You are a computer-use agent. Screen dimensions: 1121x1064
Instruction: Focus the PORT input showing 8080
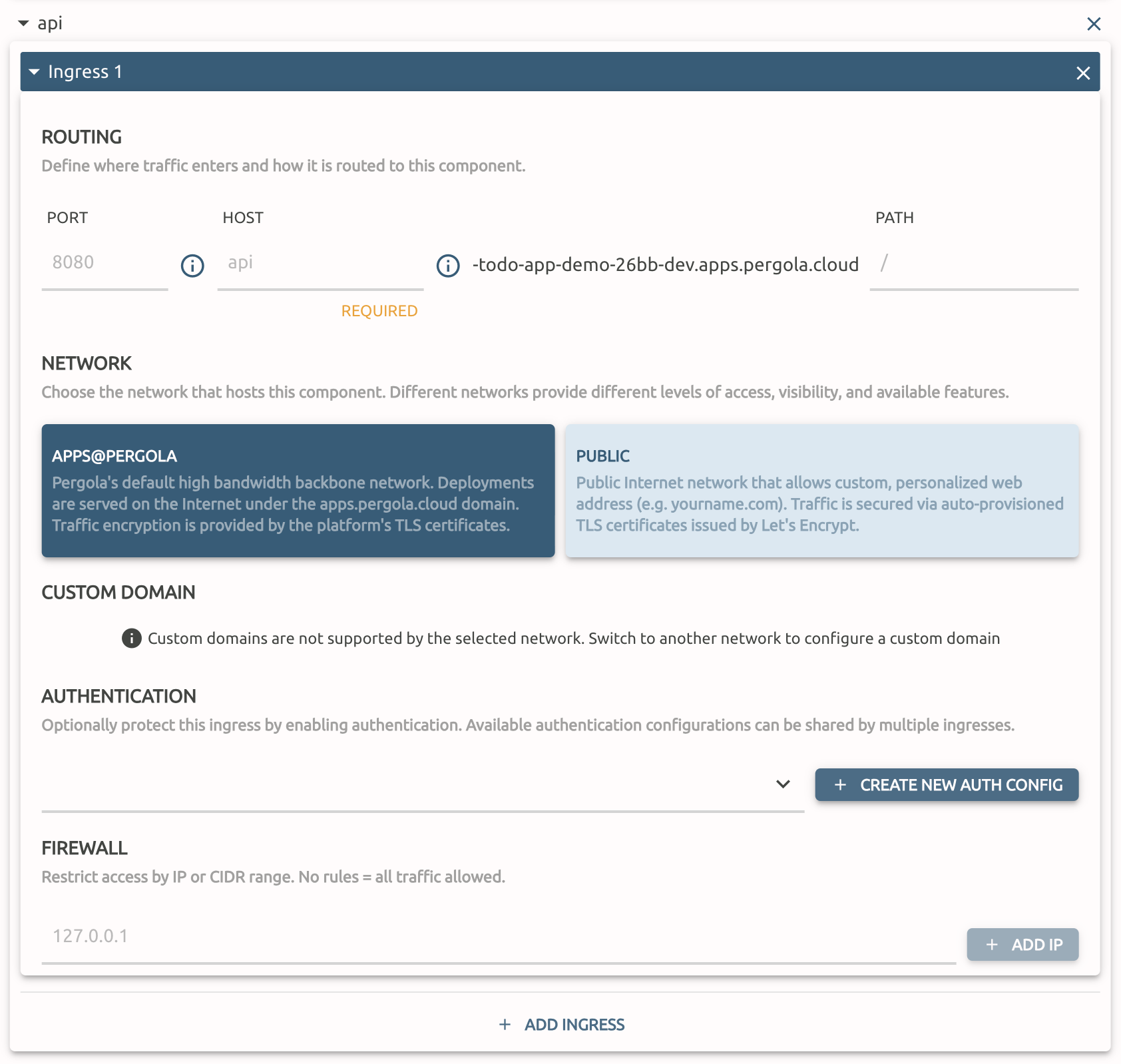105,264
